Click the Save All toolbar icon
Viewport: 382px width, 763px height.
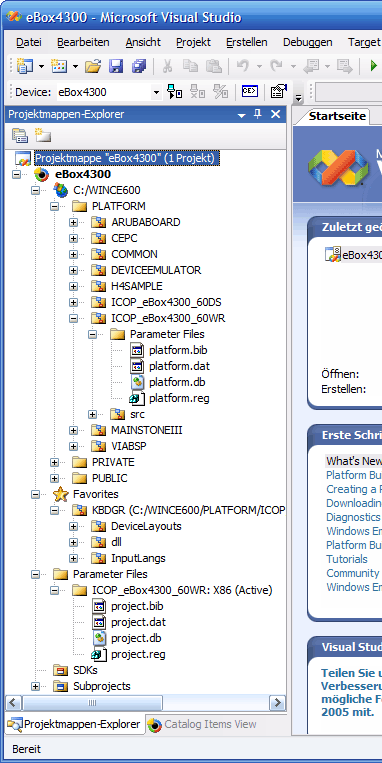[139, 66]
